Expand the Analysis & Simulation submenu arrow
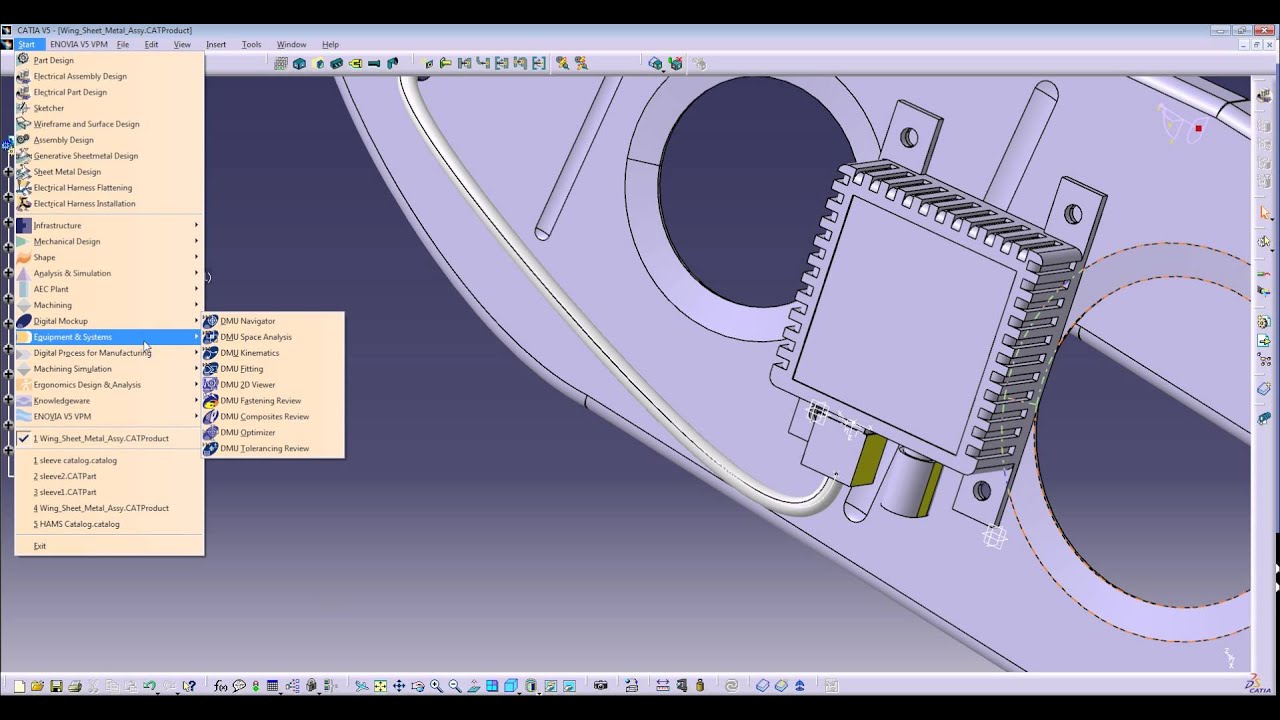1280x720 pixels. (196, 273)
